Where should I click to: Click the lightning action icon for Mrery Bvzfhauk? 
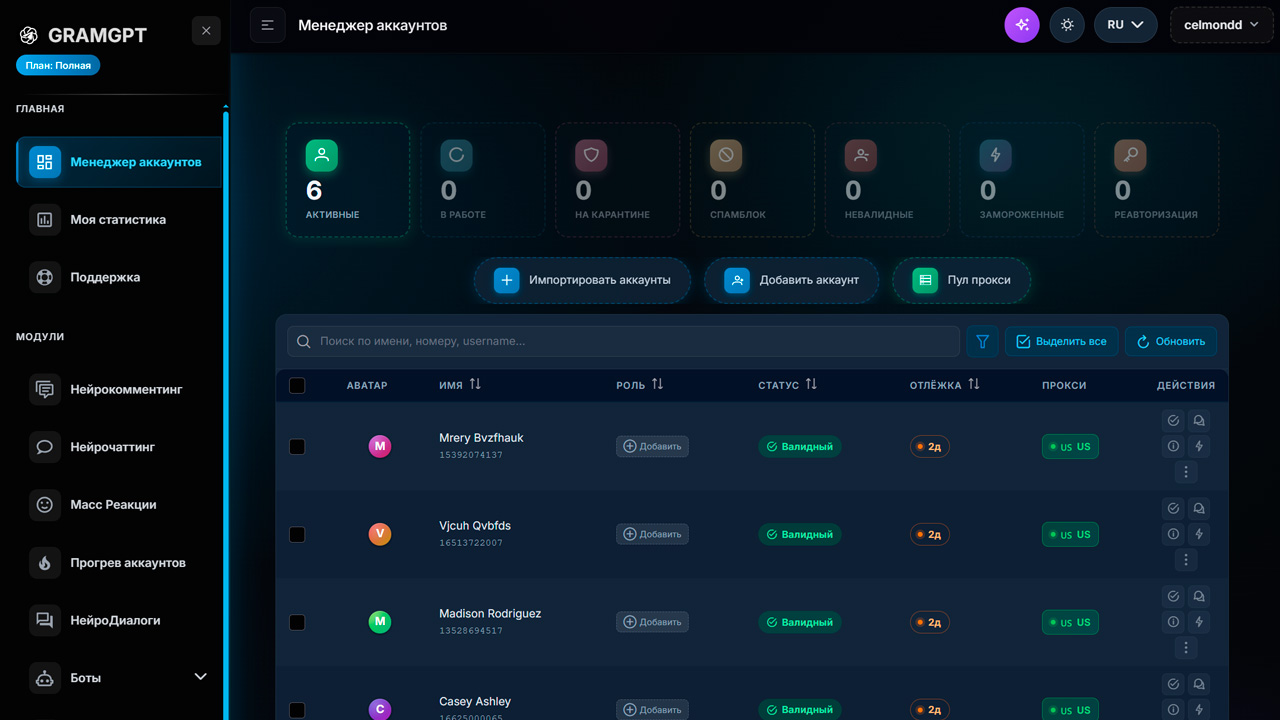[1198, 446]
